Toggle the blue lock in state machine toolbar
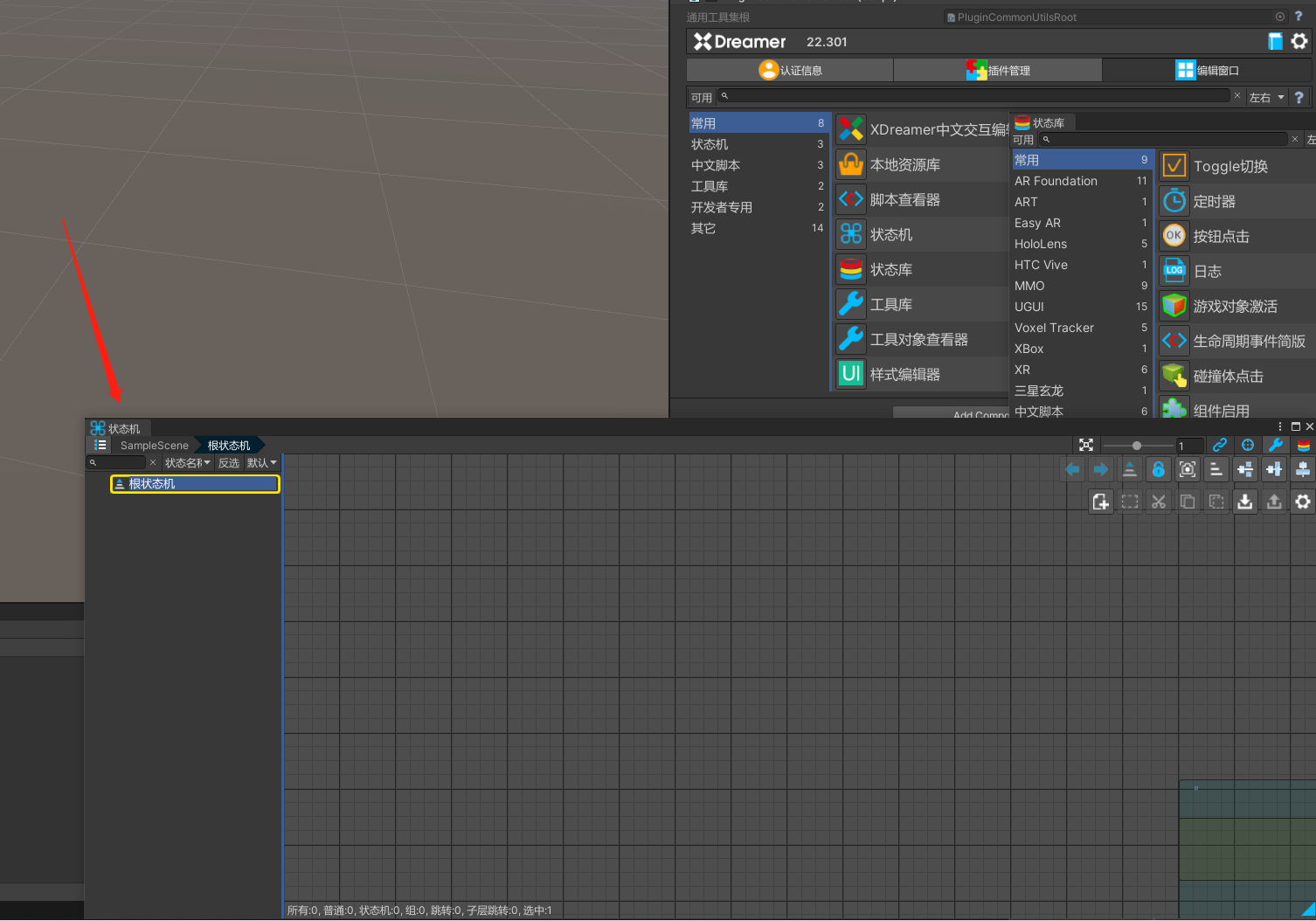 1159,469
